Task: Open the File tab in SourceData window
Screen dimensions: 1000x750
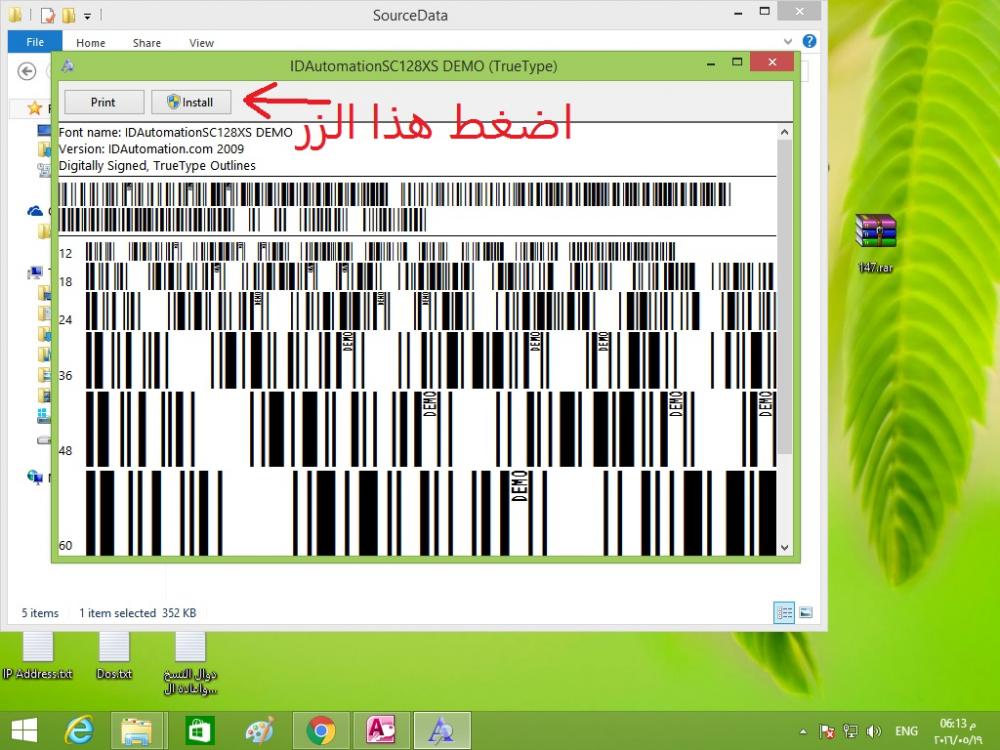Action: pos(35,42)
